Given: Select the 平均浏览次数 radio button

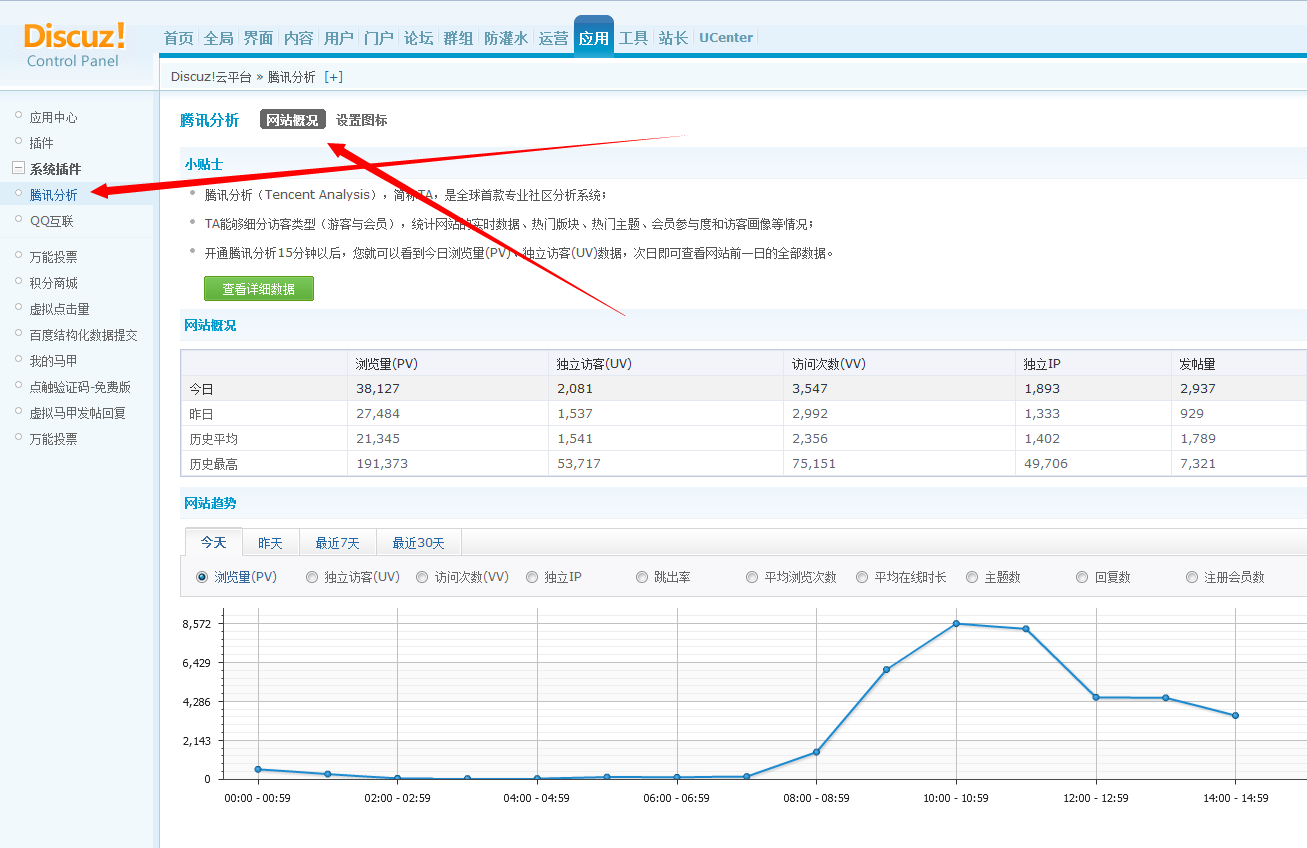Looking at the screenshot, I should coord(752,577).
